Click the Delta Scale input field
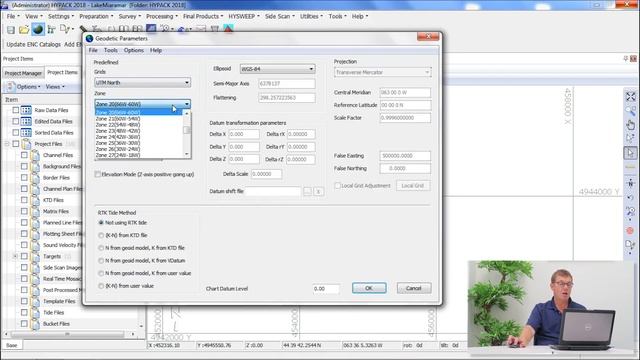This screenshot has width=640, height=360. click(266, 174)
